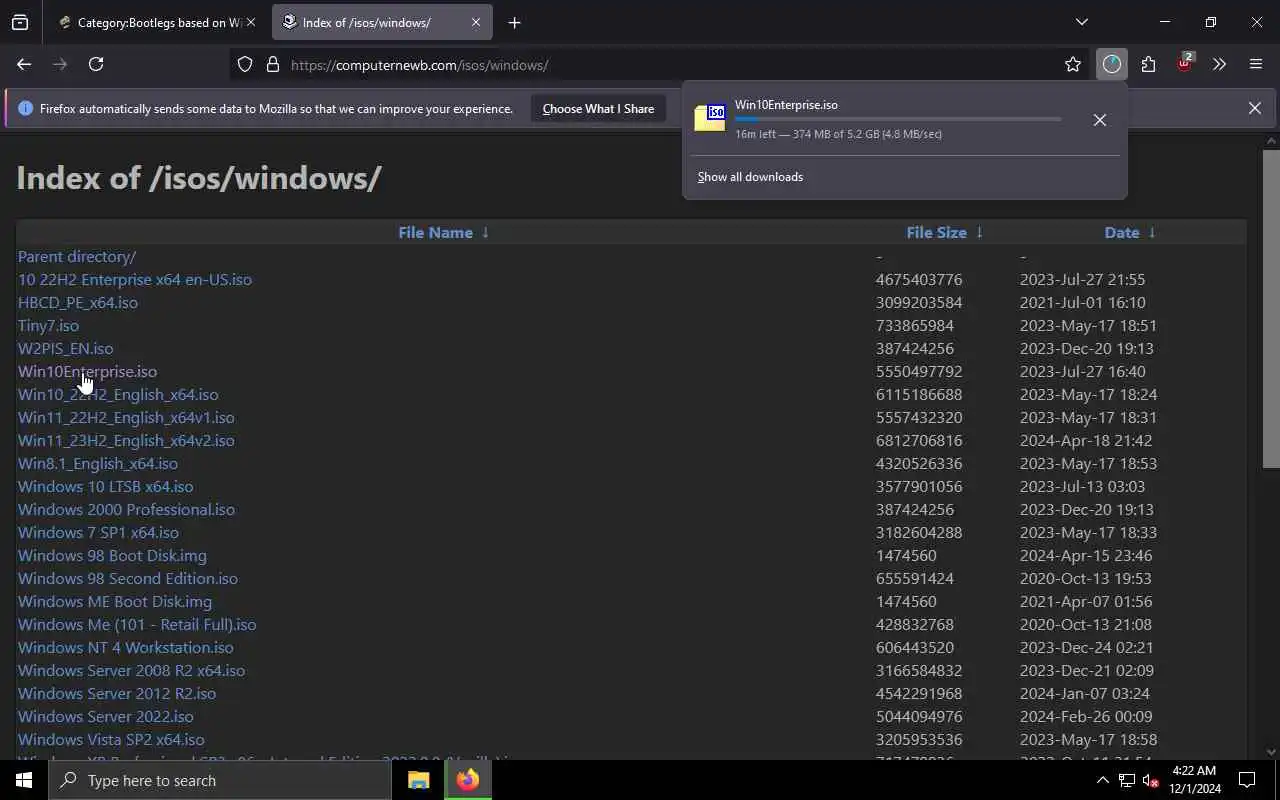
Task: Open uBlock Origin extension icon
Action: point(1184,64)
